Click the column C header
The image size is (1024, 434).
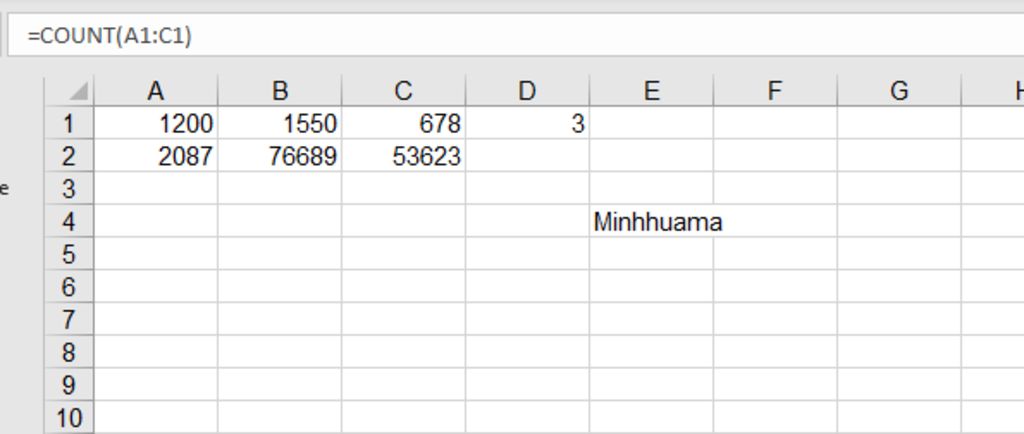pos(403,91)
